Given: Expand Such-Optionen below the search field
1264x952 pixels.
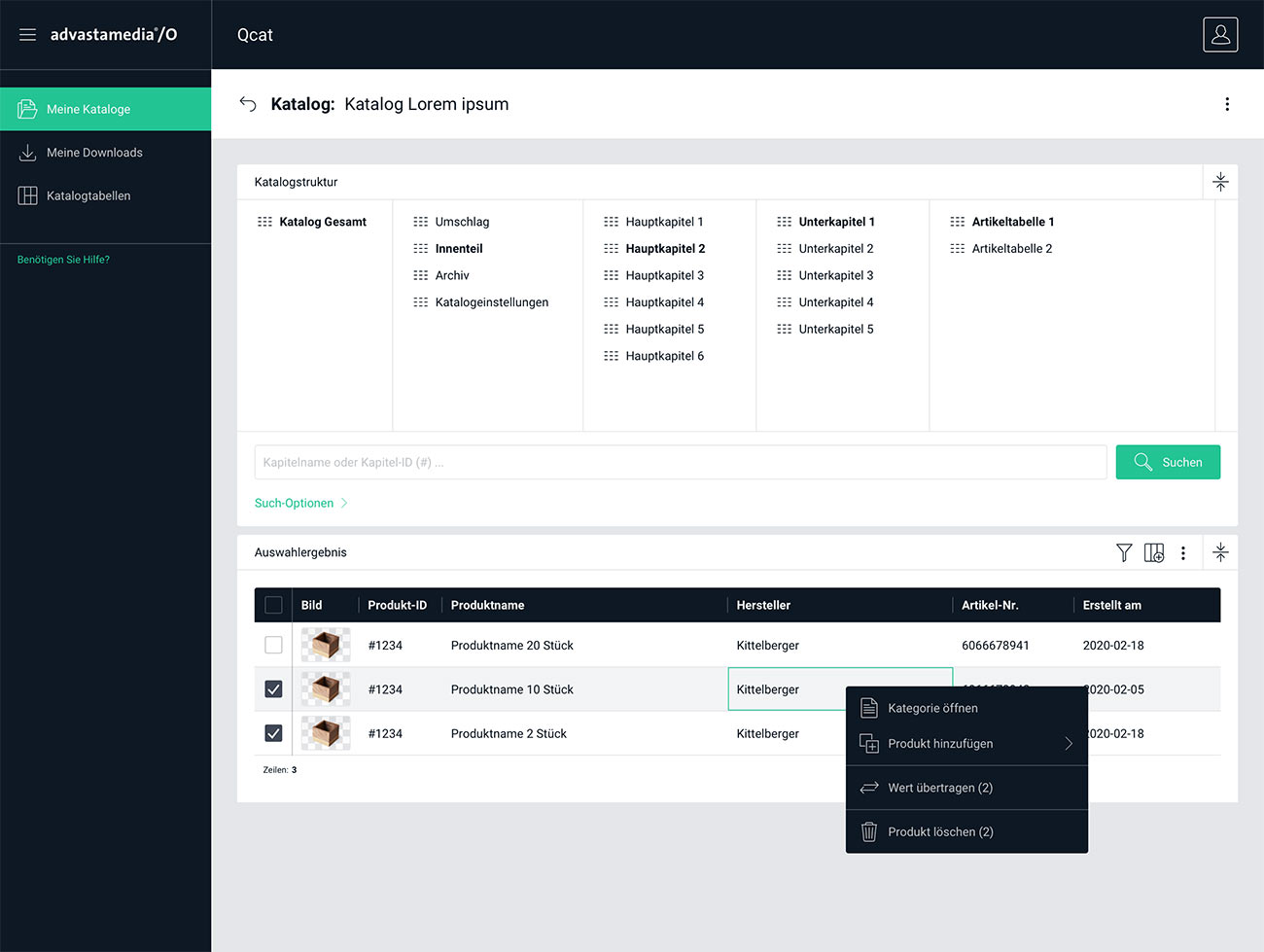Looking at the screenshot, I should [x=295, y=503].
